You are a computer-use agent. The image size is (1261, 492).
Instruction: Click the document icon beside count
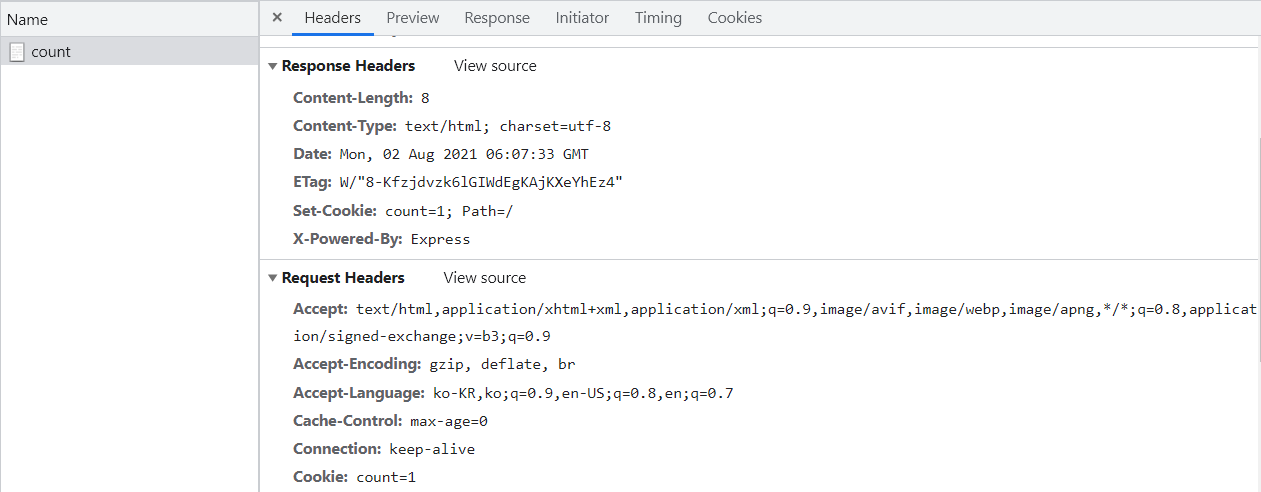point(17,52)
